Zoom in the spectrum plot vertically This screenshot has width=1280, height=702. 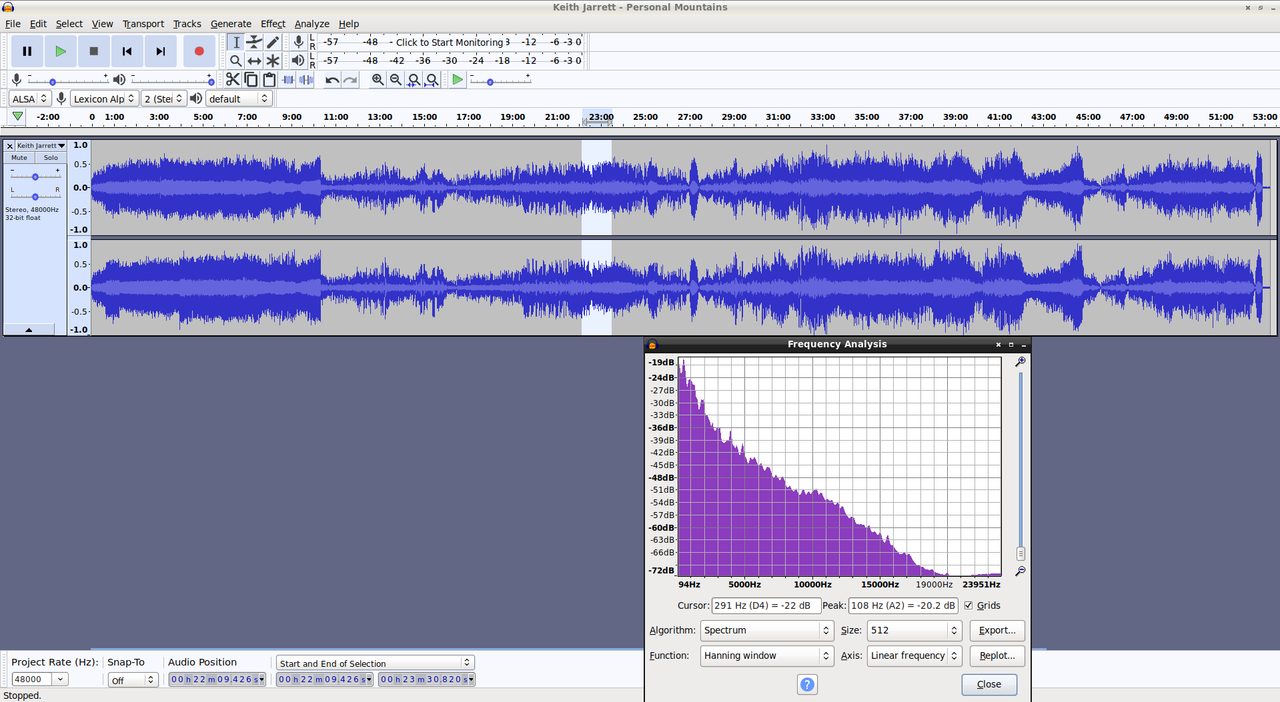(x=1020, y=362)
